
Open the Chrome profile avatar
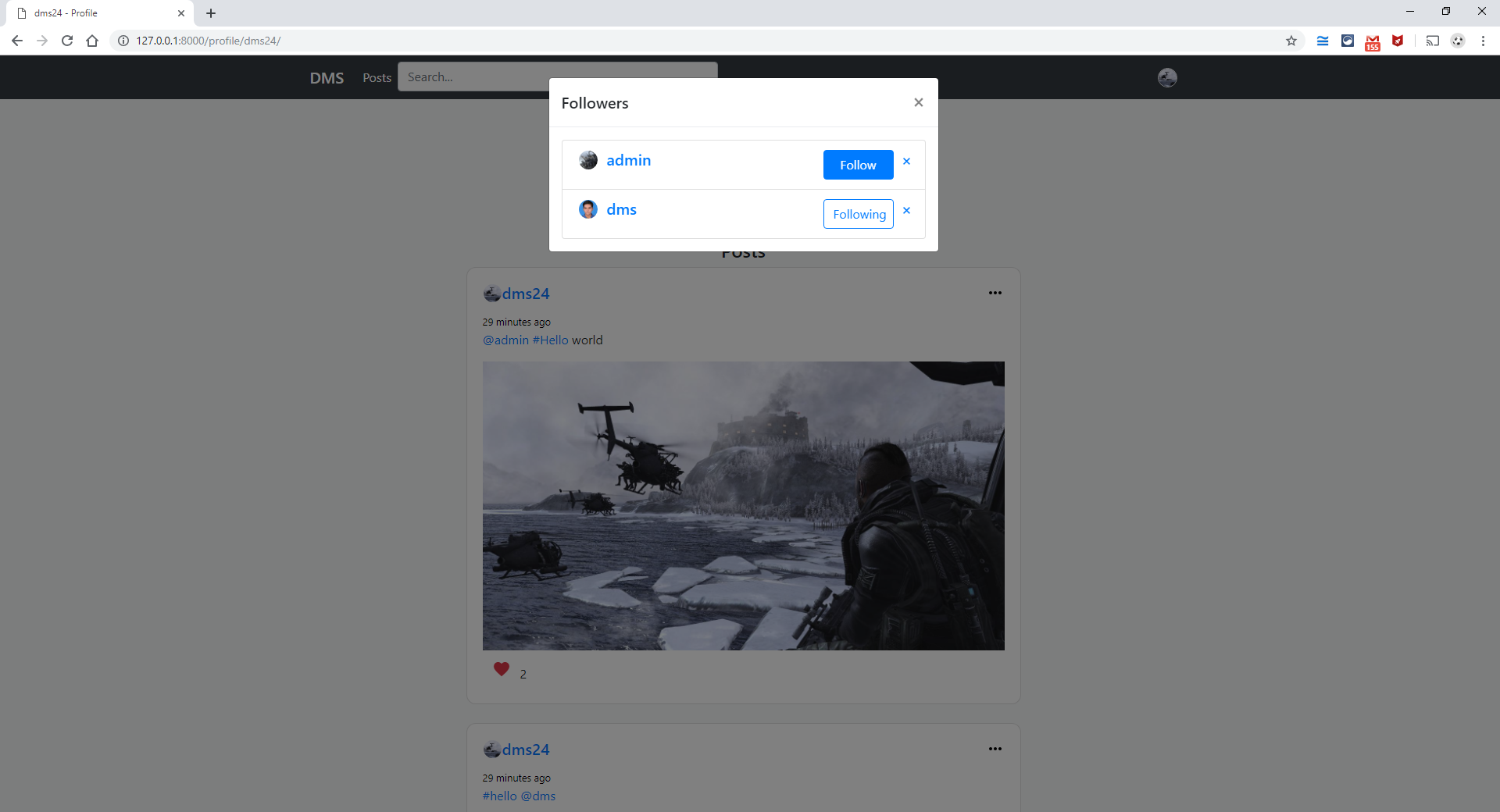[1458, 41]
